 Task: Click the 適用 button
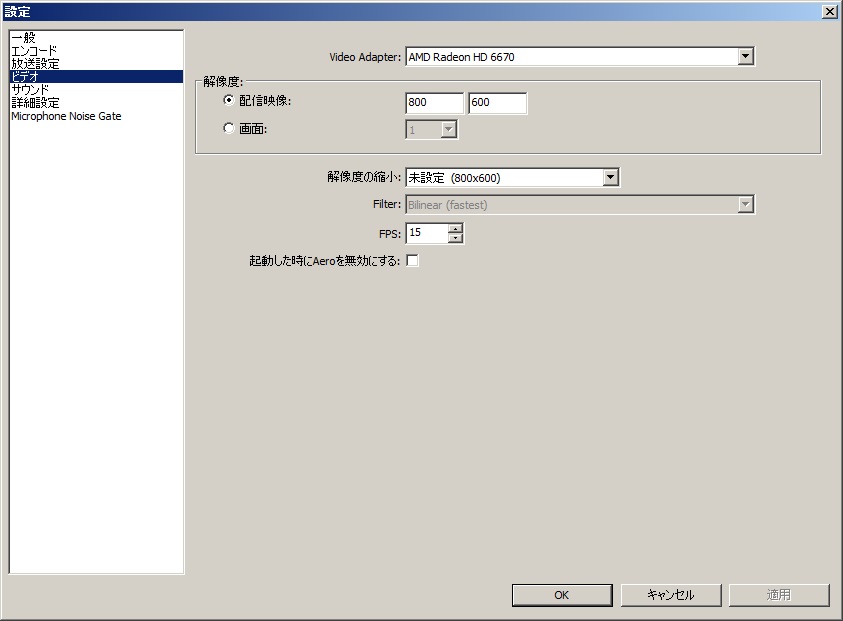tap(779, 595)
